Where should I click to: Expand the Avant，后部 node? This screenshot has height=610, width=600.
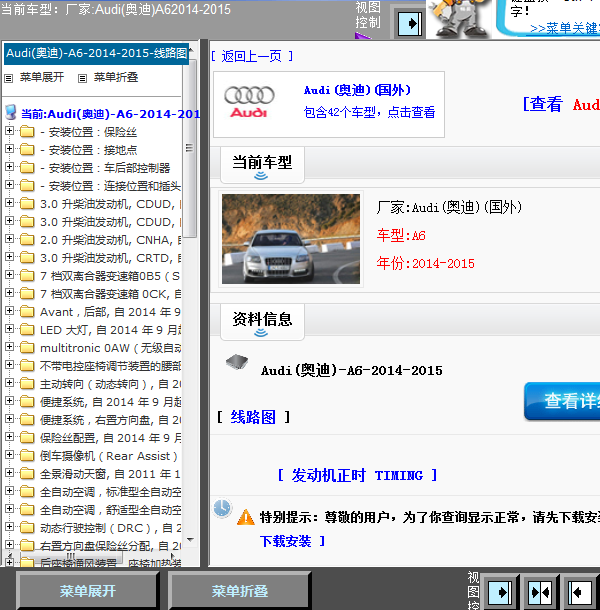click(x=9, y=310)
